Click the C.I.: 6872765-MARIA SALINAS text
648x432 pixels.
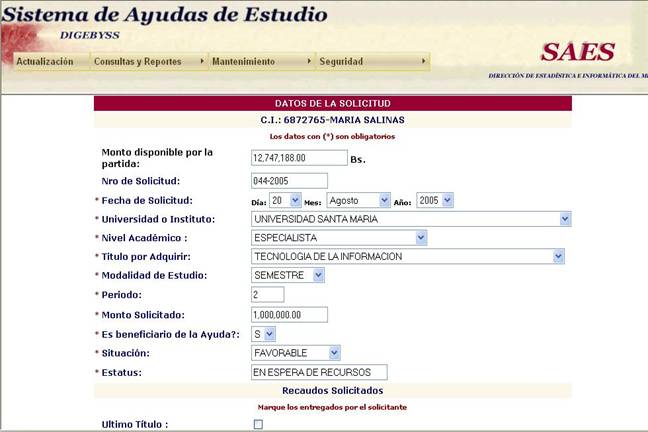(x=333, y=120)
